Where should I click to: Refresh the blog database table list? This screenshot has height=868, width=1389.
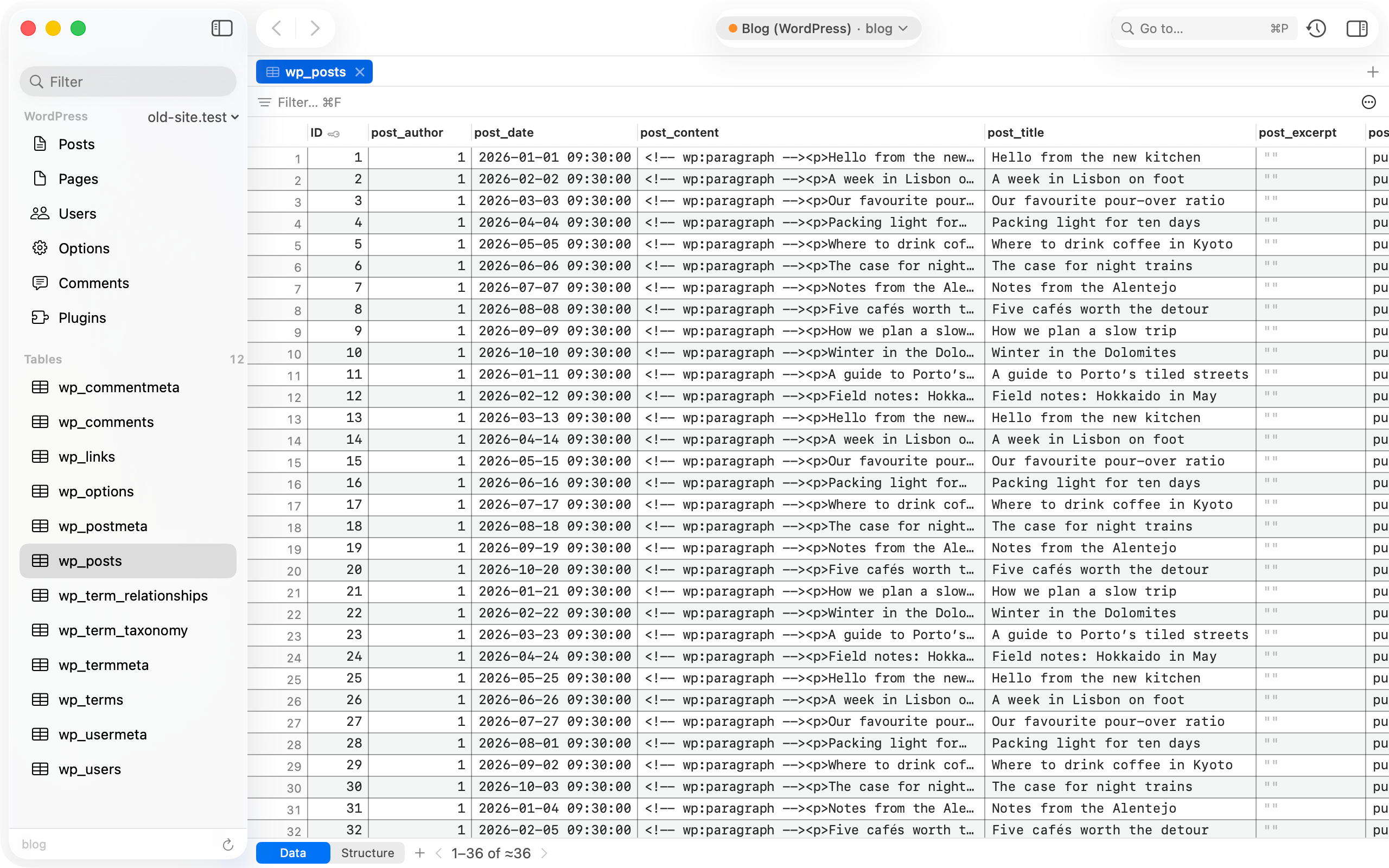click(x=228, y=844)
